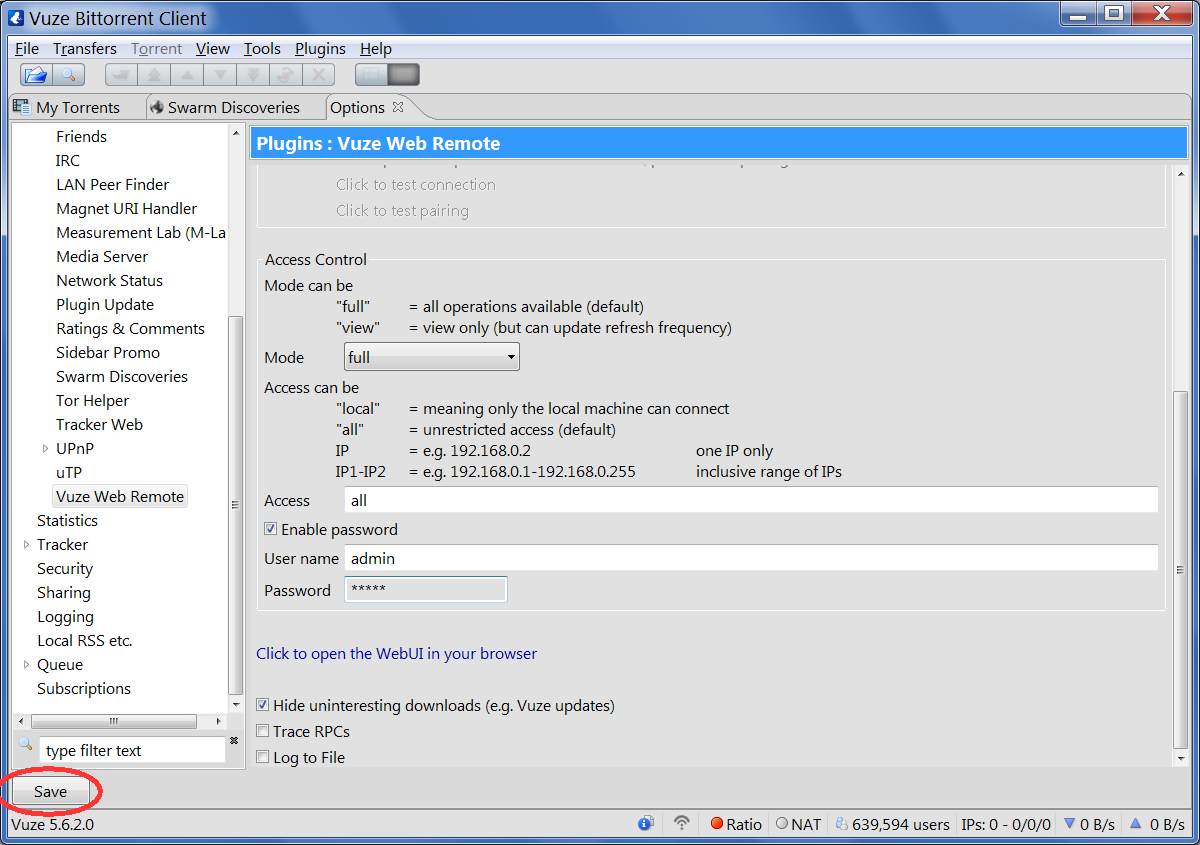Open the Tools menu
Image resolution: width=1200 pixels, height=845 pixels.
(x=262, y=48)
